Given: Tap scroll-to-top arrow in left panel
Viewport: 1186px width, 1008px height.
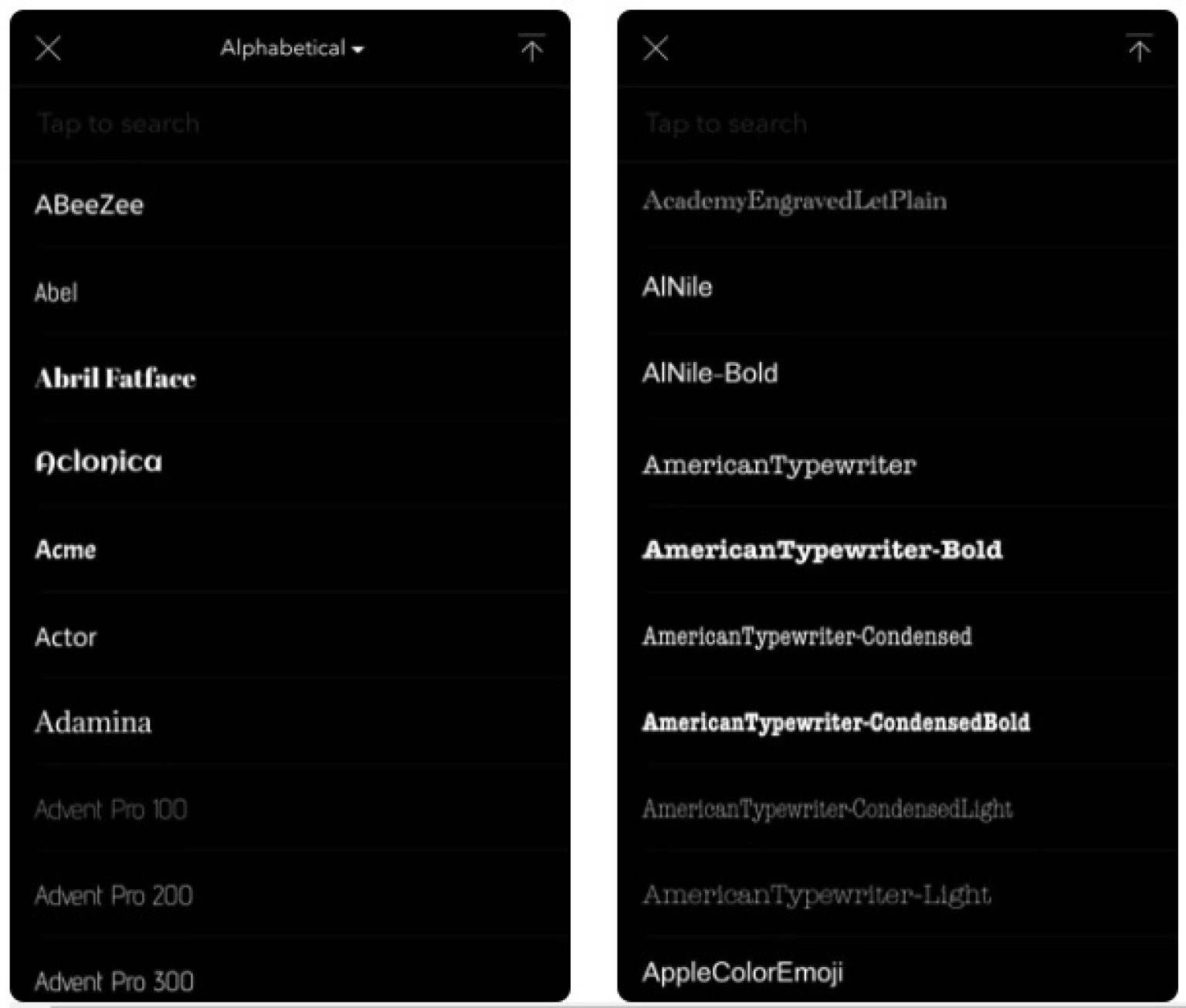Looking at the screenshot, I should coord(531,49).
